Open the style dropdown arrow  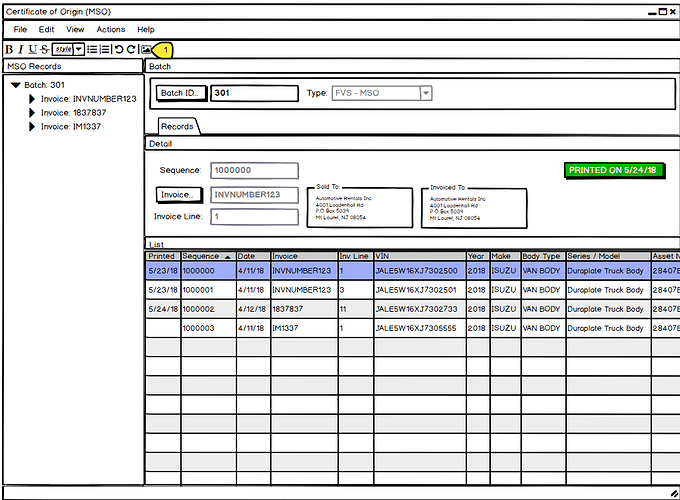click(78, 49)
